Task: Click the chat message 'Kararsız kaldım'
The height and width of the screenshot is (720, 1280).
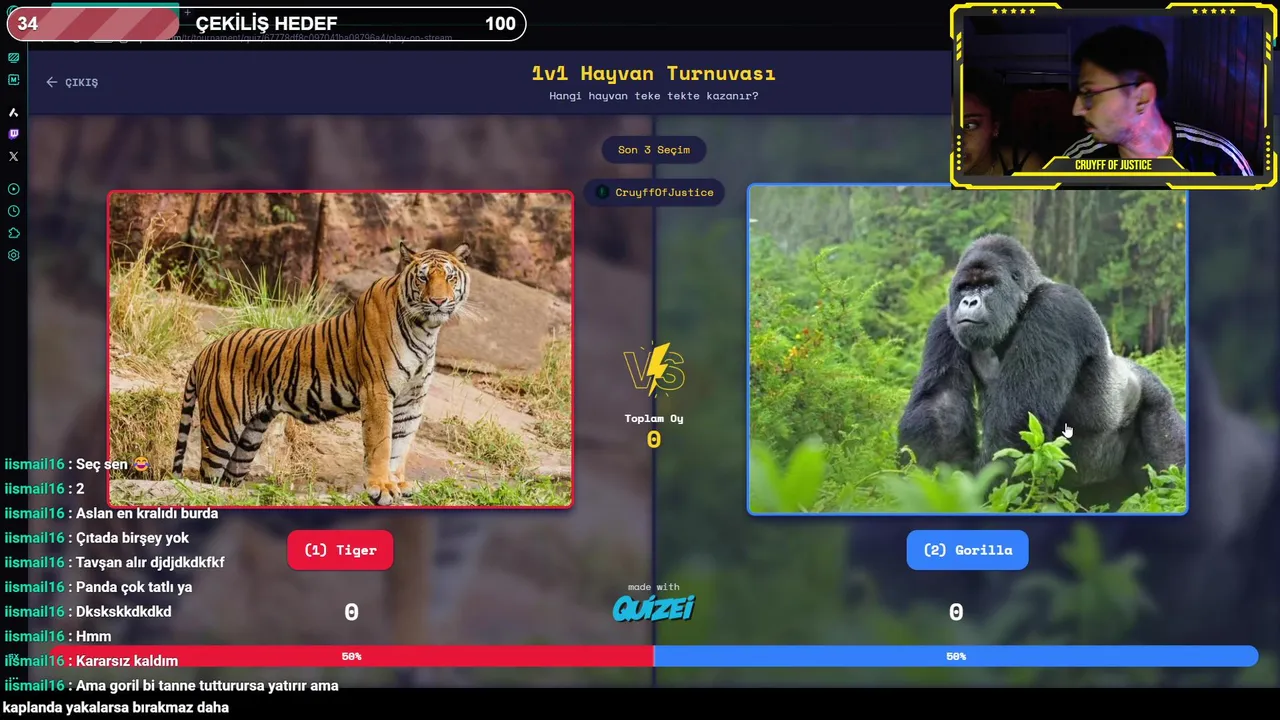Action: point(127,661)
